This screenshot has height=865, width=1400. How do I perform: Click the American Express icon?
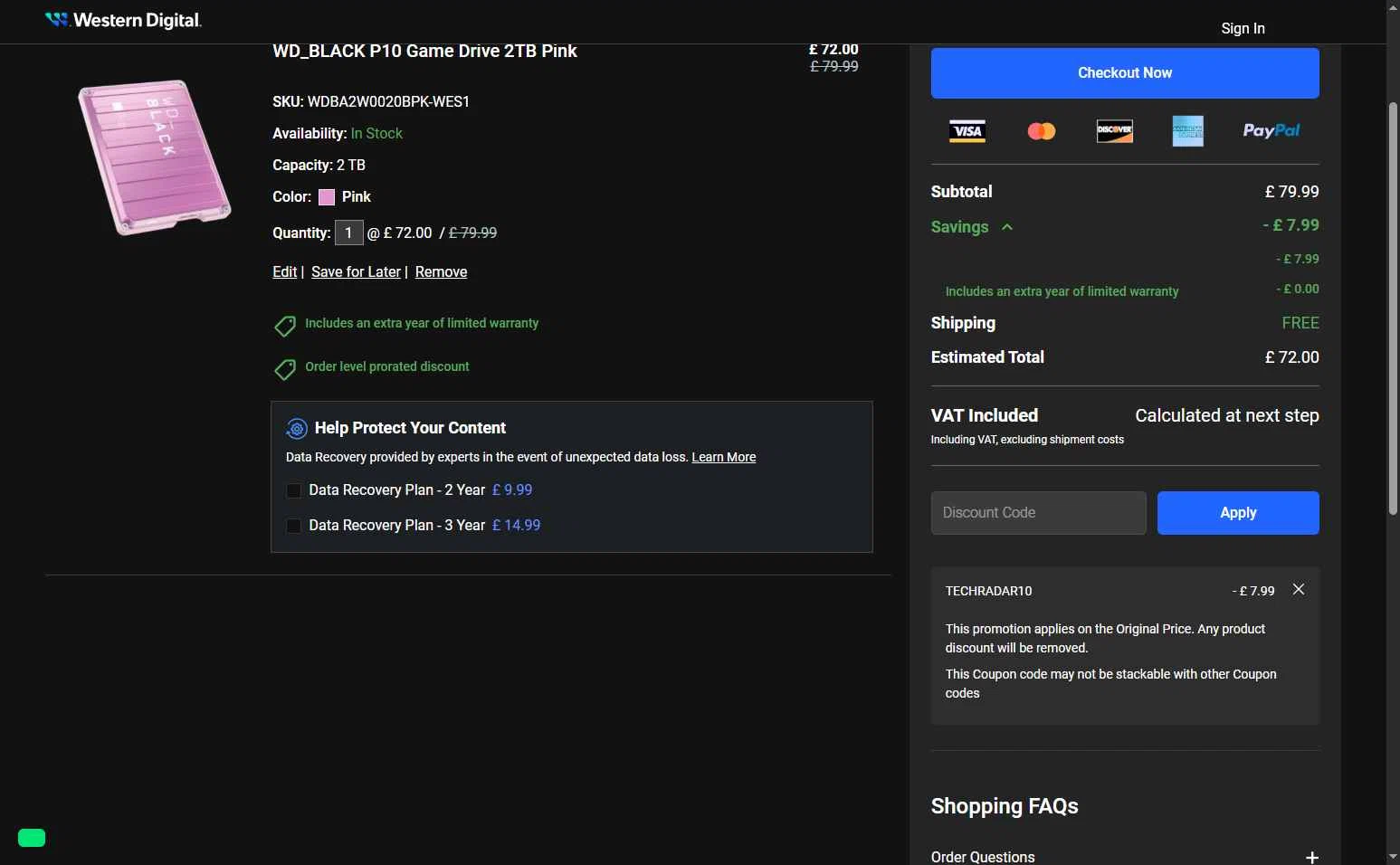1188,131
